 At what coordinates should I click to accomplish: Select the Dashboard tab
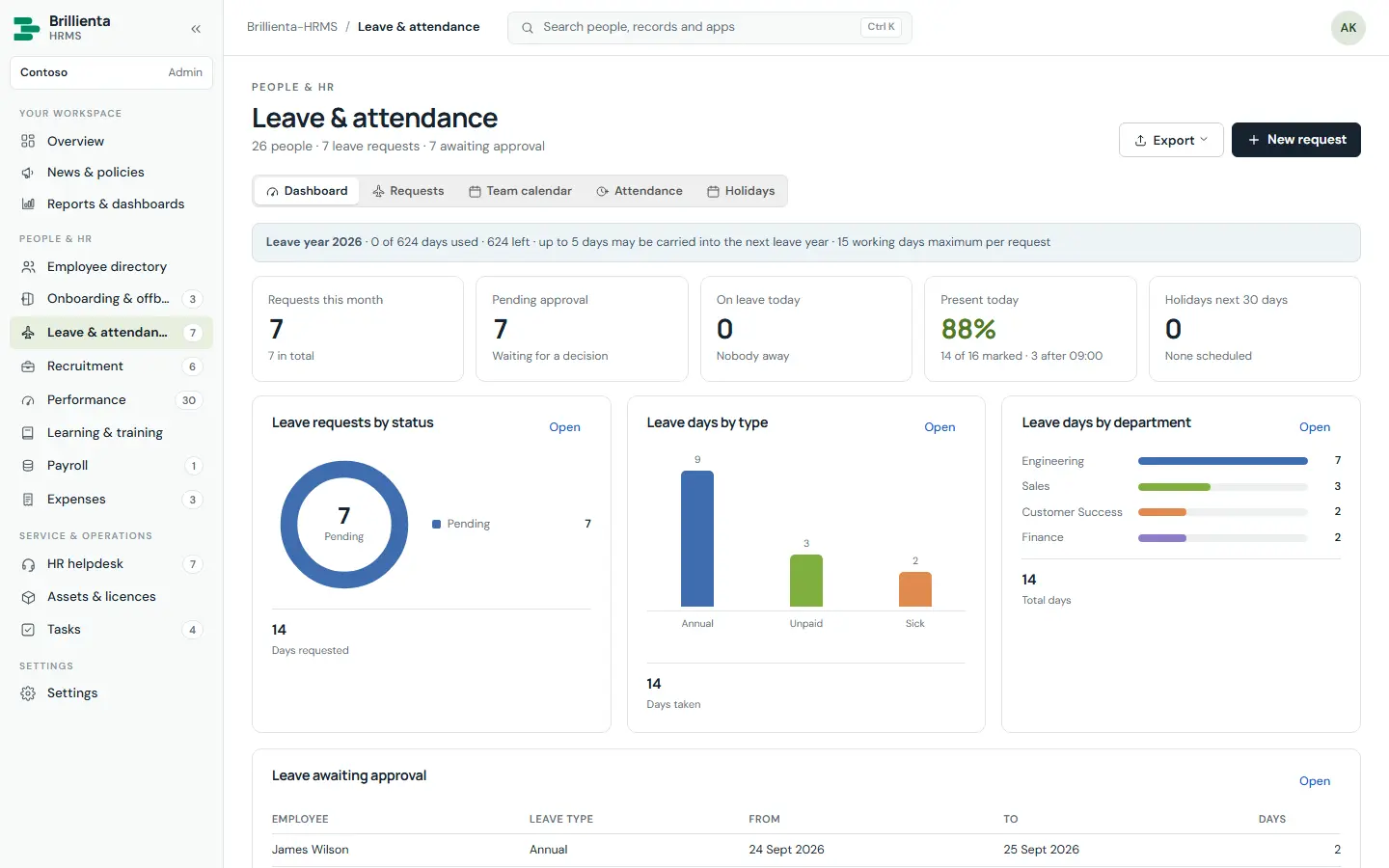307,191
